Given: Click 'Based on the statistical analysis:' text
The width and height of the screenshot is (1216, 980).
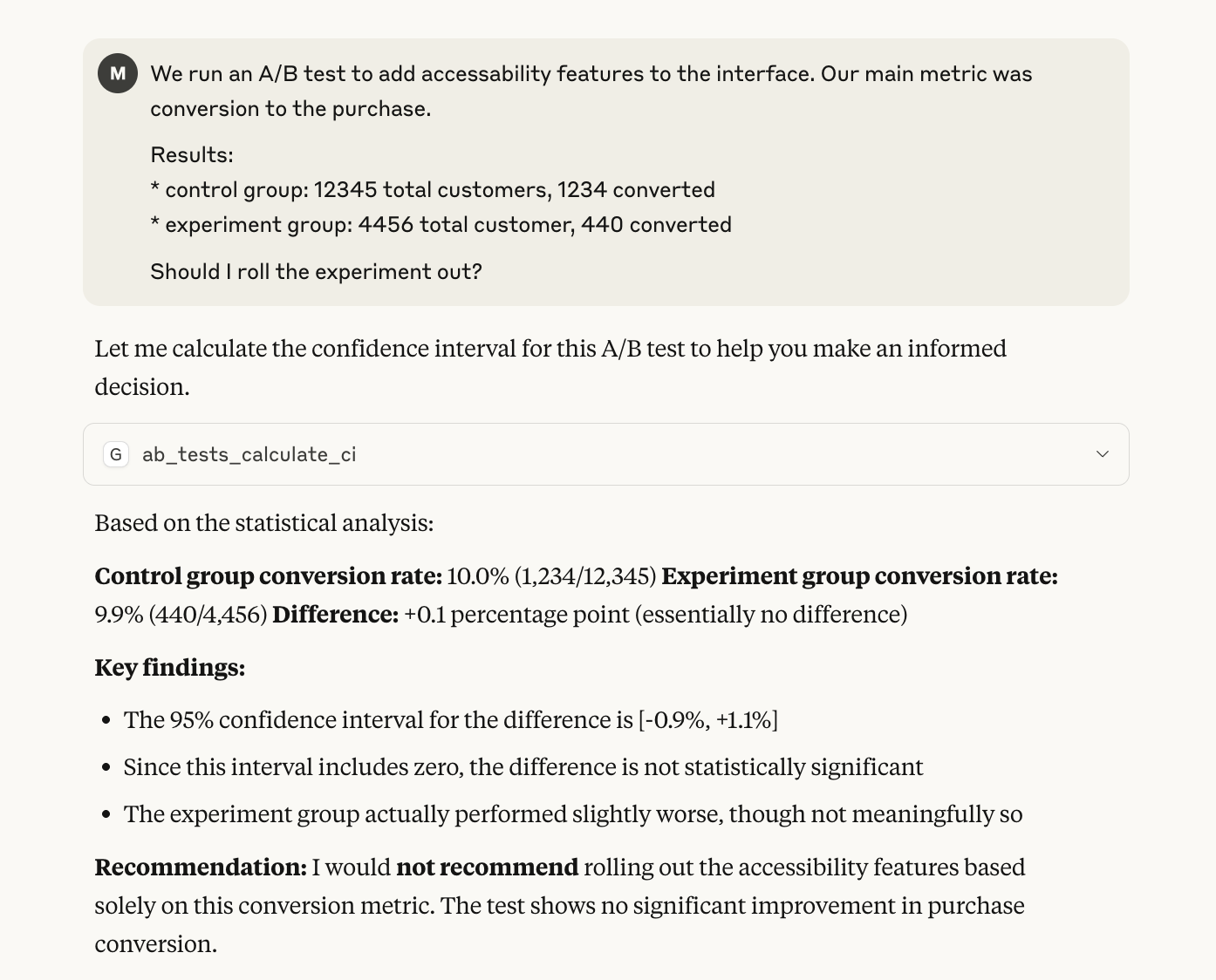Looking at the screenshot, I should point(263,523).
